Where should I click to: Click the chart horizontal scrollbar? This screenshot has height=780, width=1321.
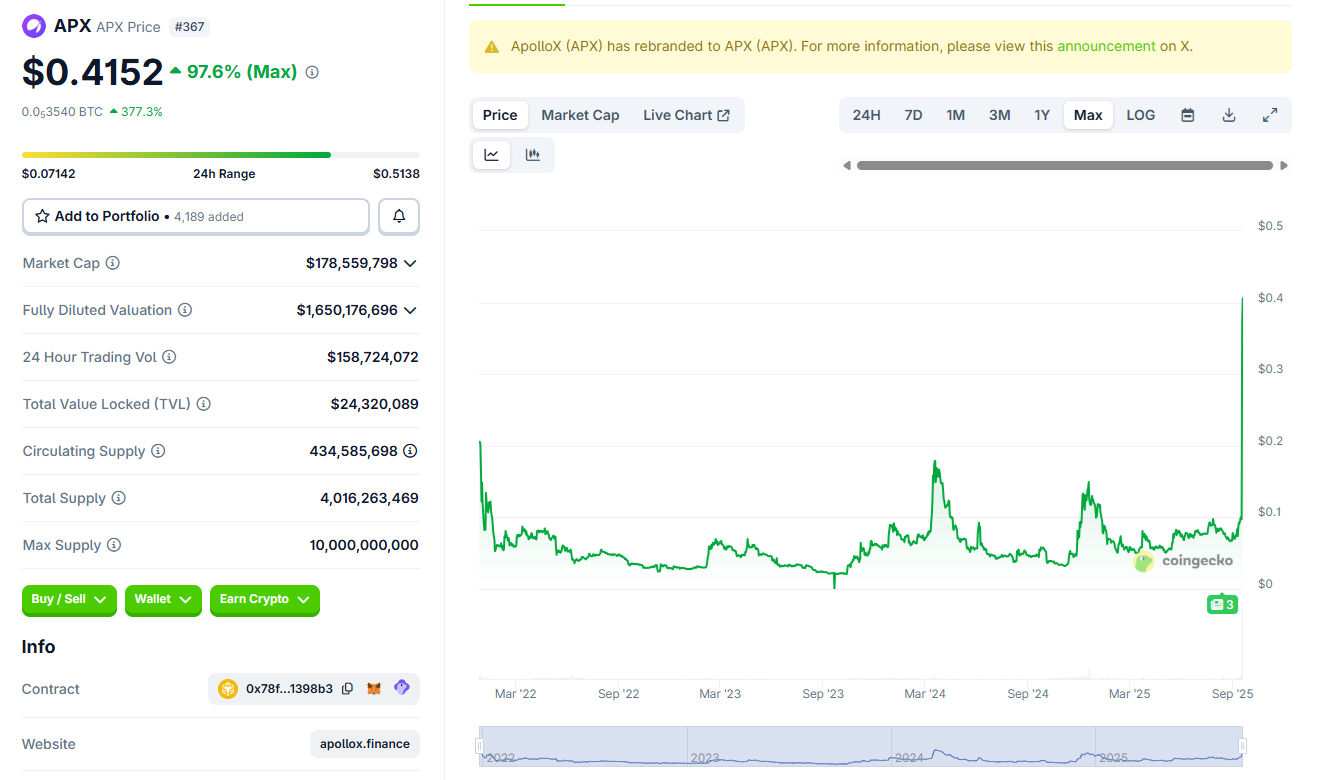pos(1064,166)
